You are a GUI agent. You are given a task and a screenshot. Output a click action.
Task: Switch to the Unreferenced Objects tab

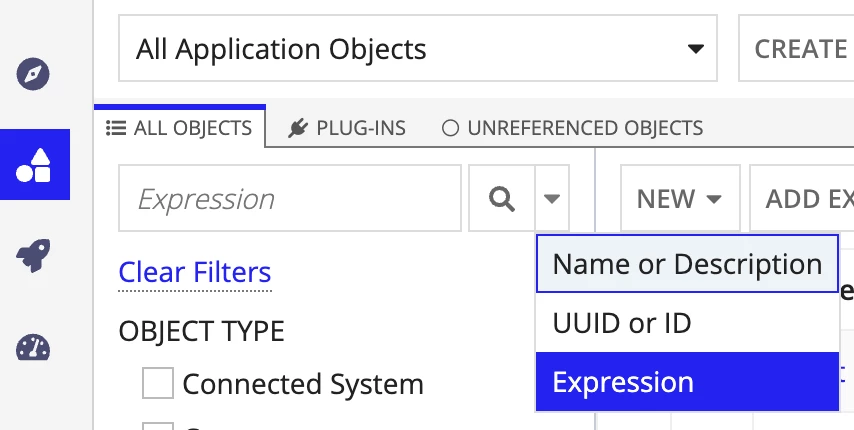pos(572,128)
